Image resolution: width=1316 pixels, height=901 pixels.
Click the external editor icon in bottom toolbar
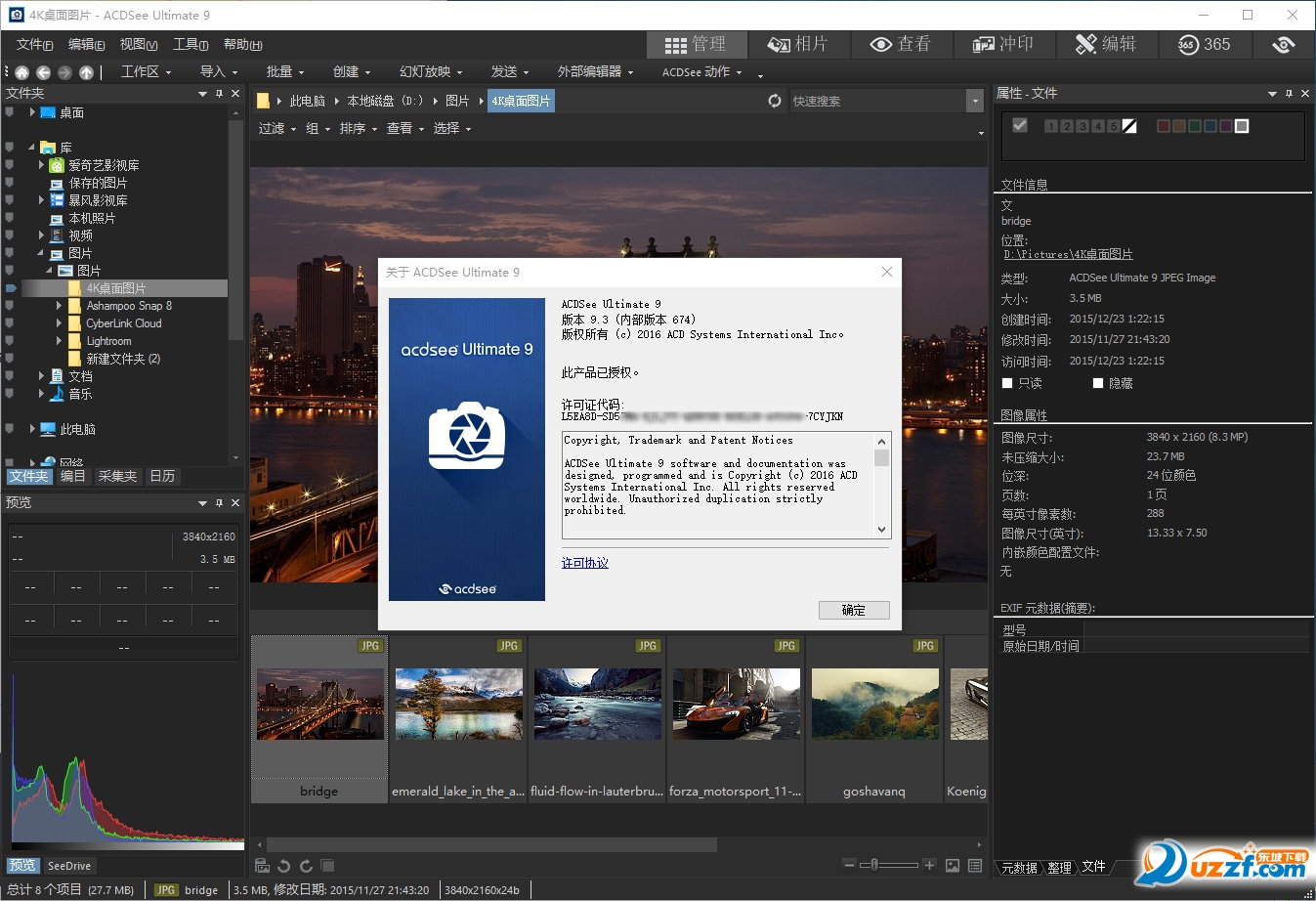262,866
